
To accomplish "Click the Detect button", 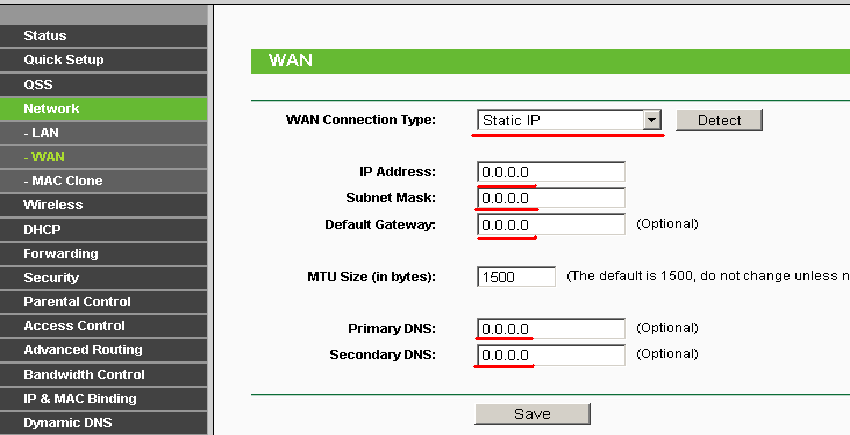I will [719, 120].
